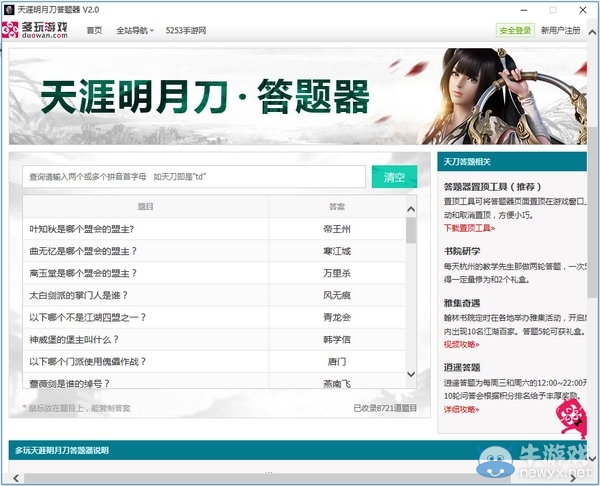Click the red mascot floating icon

571,419
